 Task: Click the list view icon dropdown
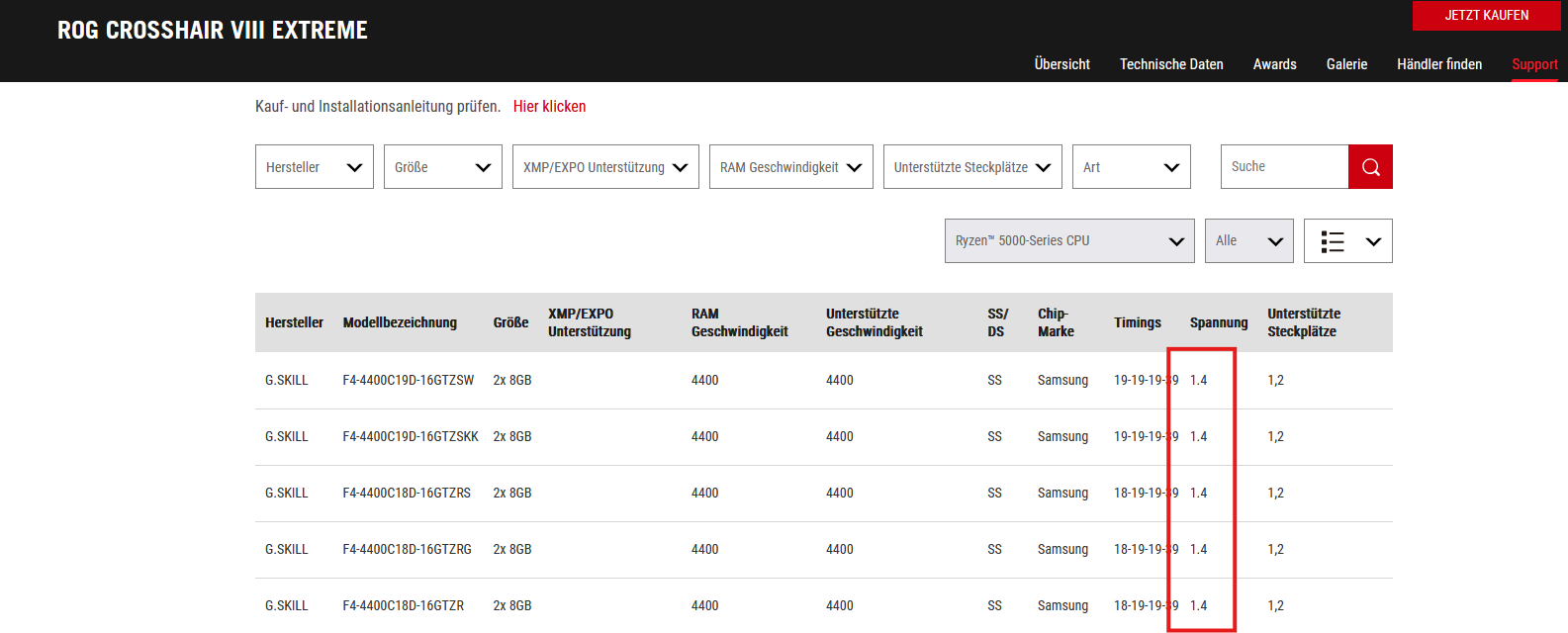point(1347,240)
